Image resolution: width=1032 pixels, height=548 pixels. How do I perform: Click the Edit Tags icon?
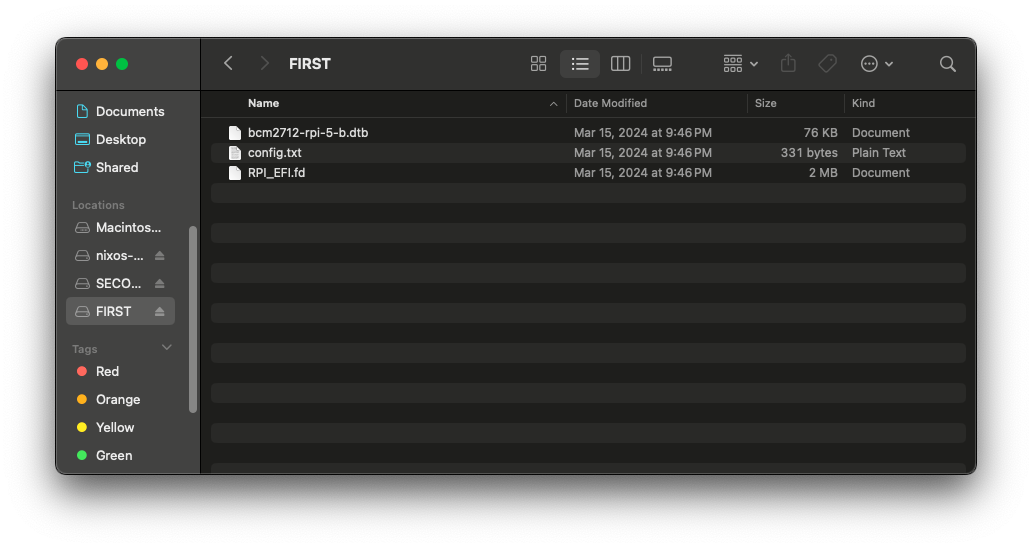pyautogui.click(x=827, y=64)
